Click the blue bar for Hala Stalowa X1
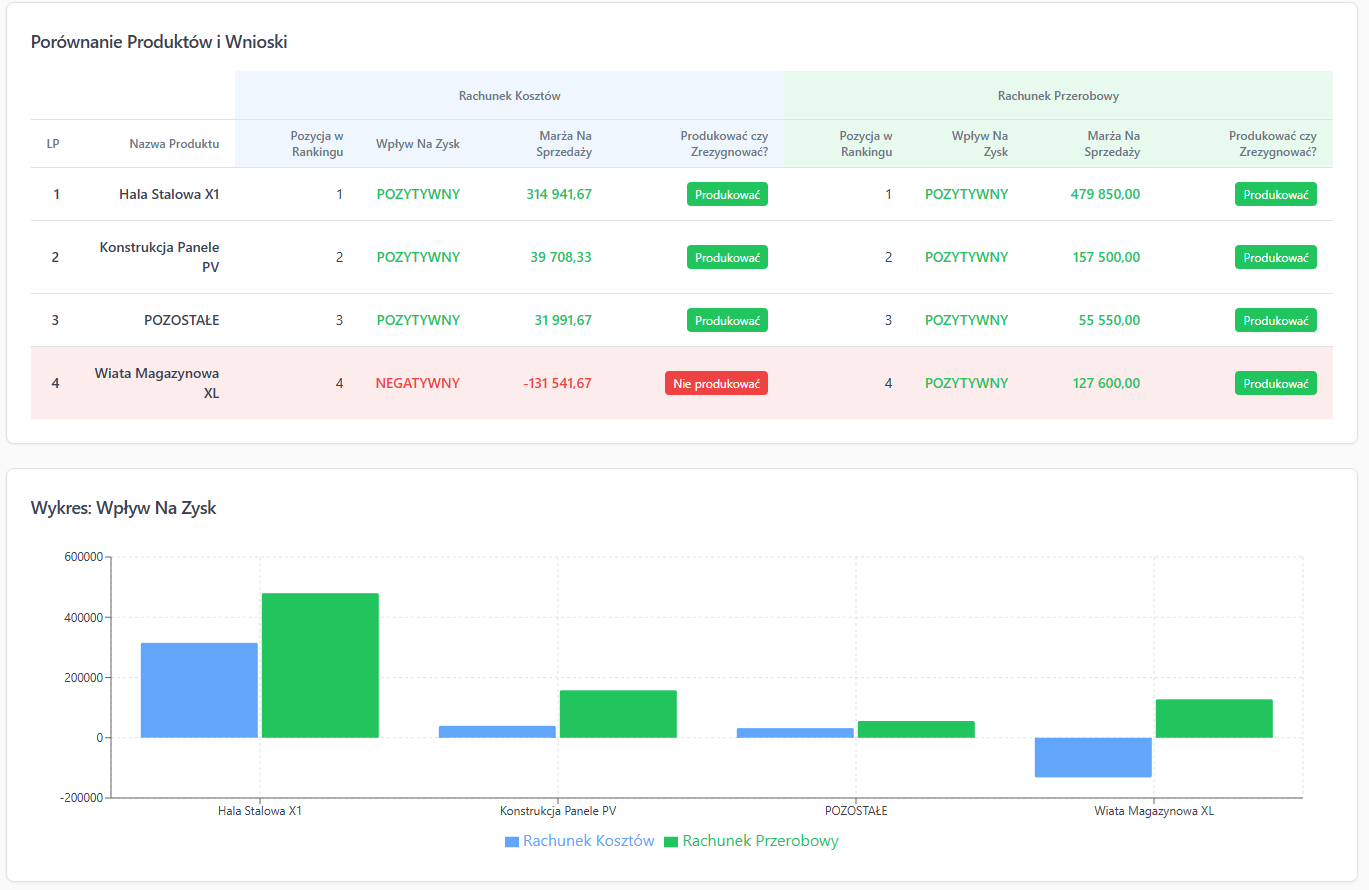Viewport: 1369px width, 890px height. (x=199, y=690)
